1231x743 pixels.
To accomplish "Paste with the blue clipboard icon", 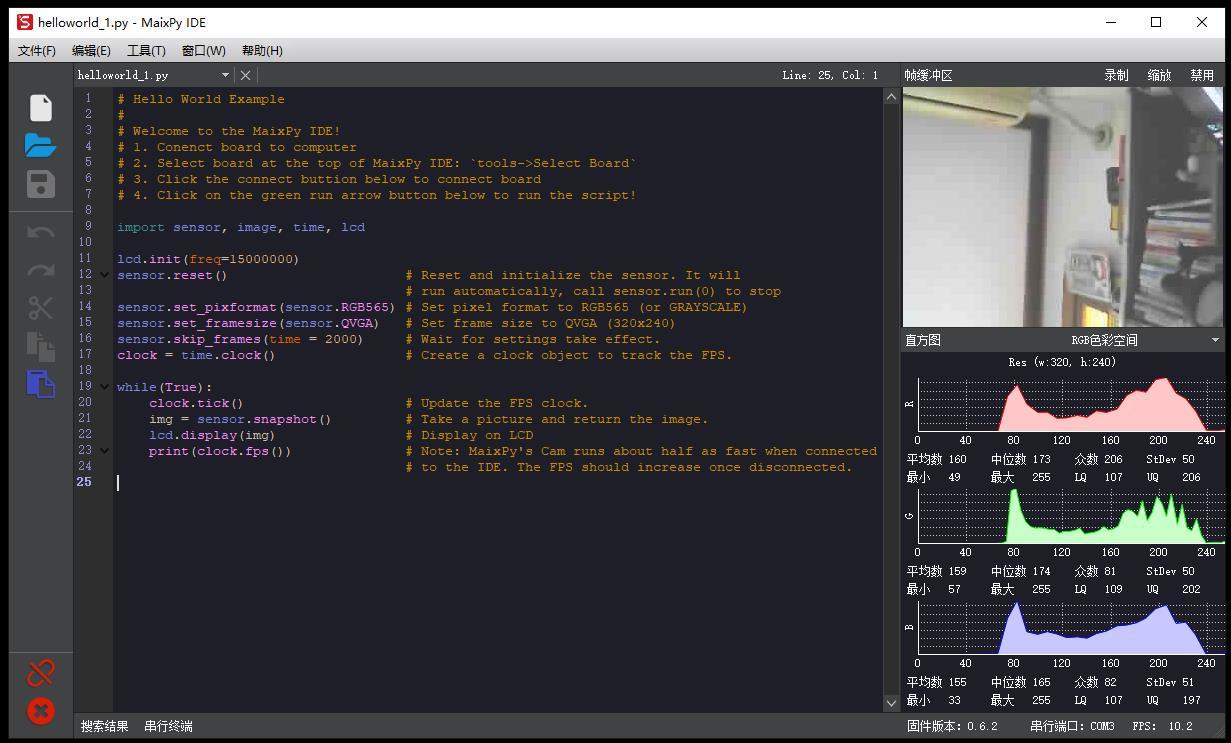I will 40,384.
